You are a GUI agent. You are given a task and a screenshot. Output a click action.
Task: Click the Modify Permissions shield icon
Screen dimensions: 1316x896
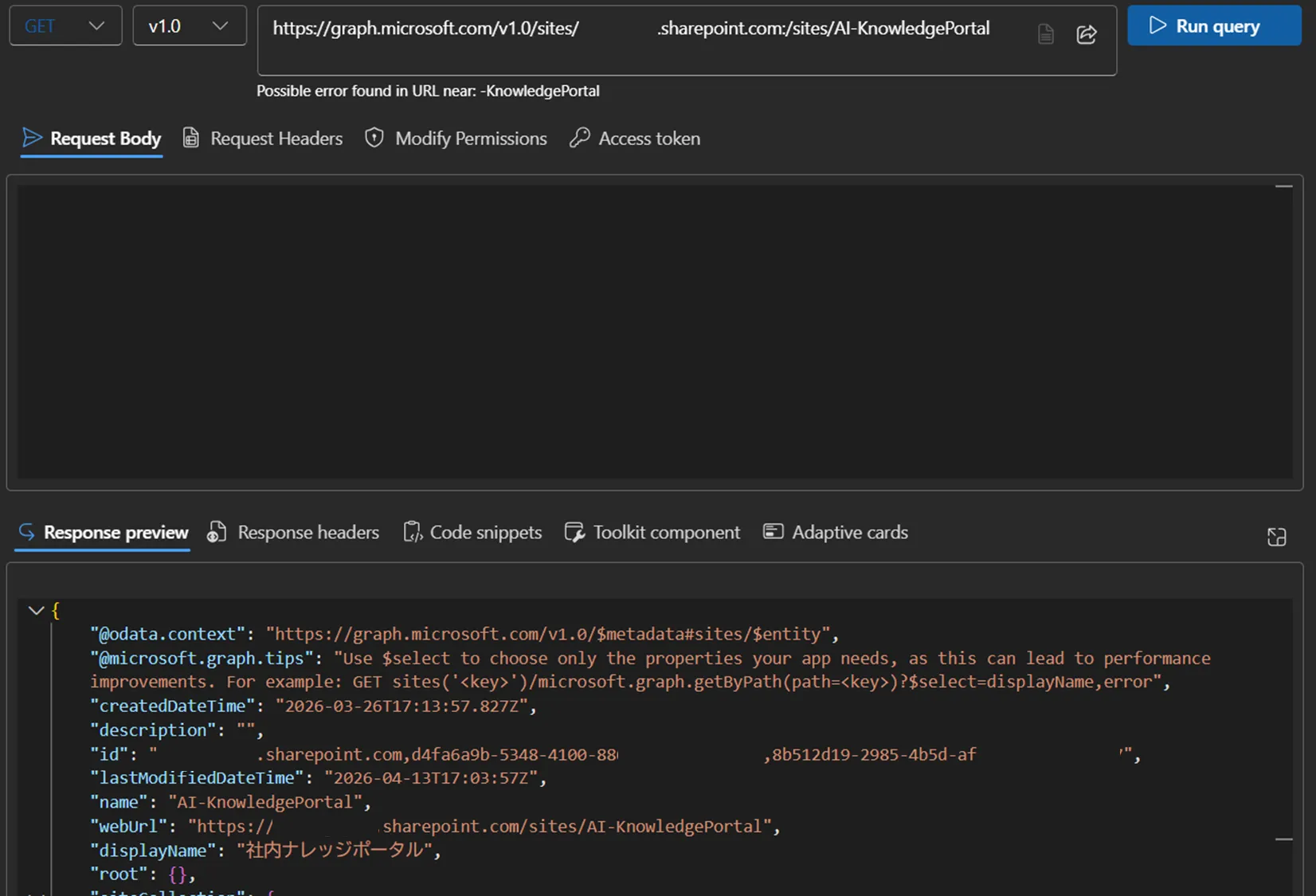click(x=374, y=138)
